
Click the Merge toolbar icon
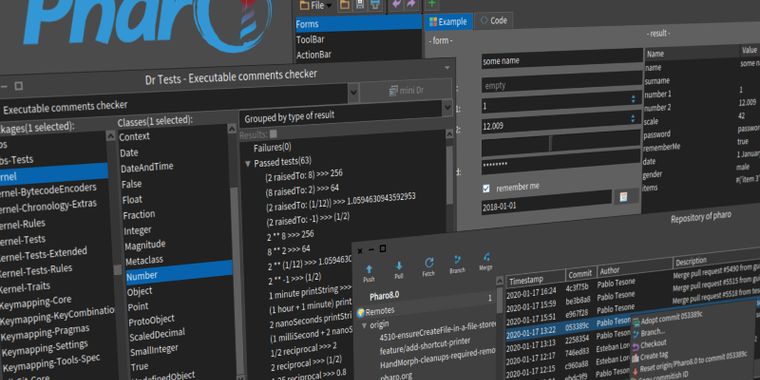[486, 256]
